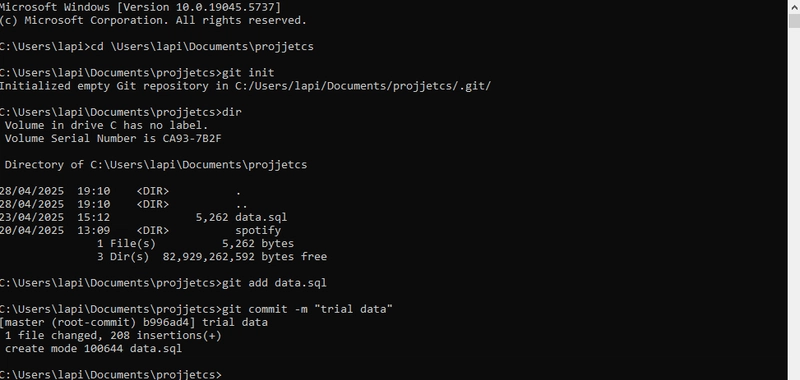Click the empty scrollbar track below thumb
Image resolution: width=800 pixels, height=380 pixels.
coord(794,204)
